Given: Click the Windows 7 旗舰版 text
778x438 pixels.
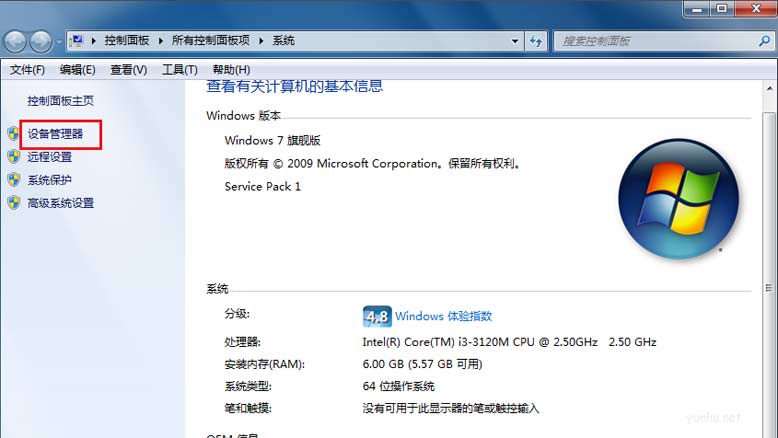Looking at the screenshot, I should [x=272, y=140].
